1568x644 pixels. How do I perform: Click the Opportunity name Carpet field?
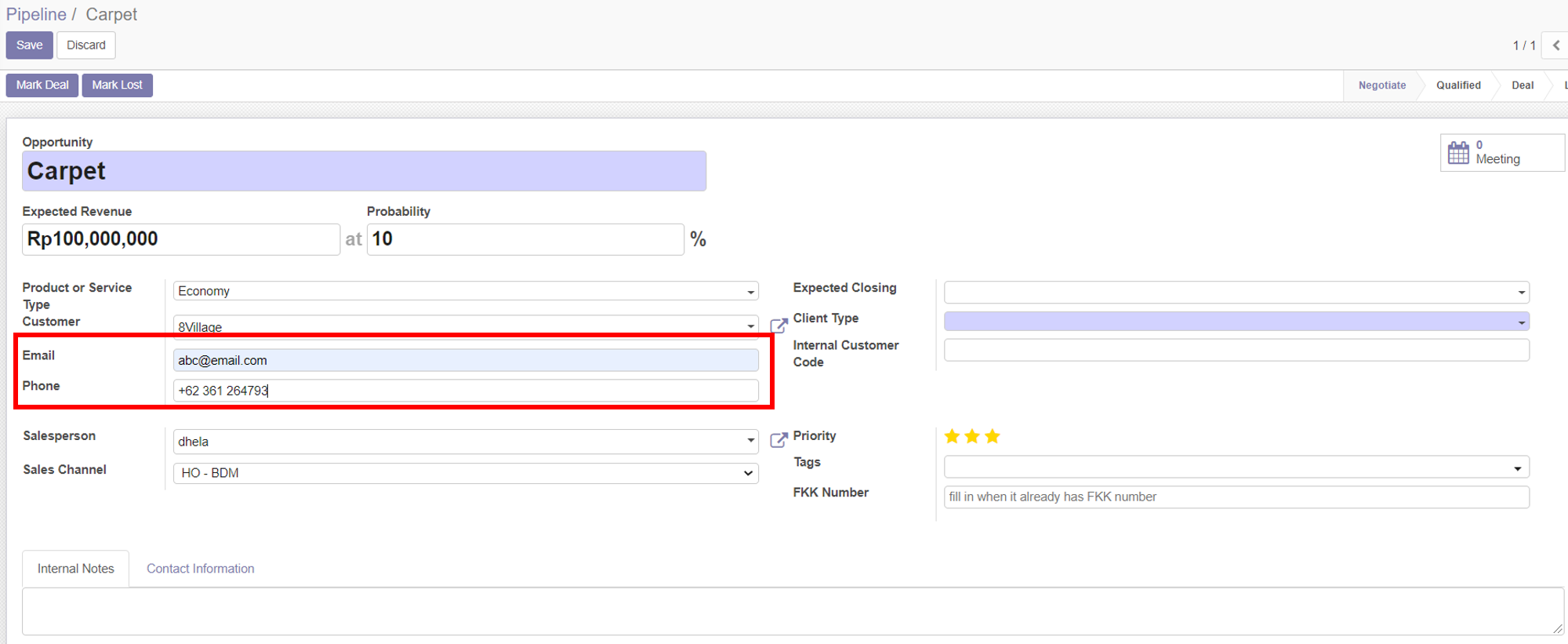pyautogui.click(x=364, y=171)
